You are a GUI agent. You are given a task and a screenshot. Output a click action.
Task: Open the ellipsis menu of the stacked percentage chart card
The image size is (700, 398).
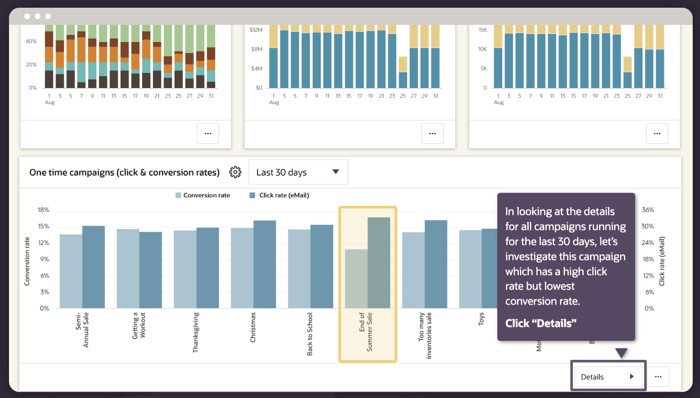208,133
